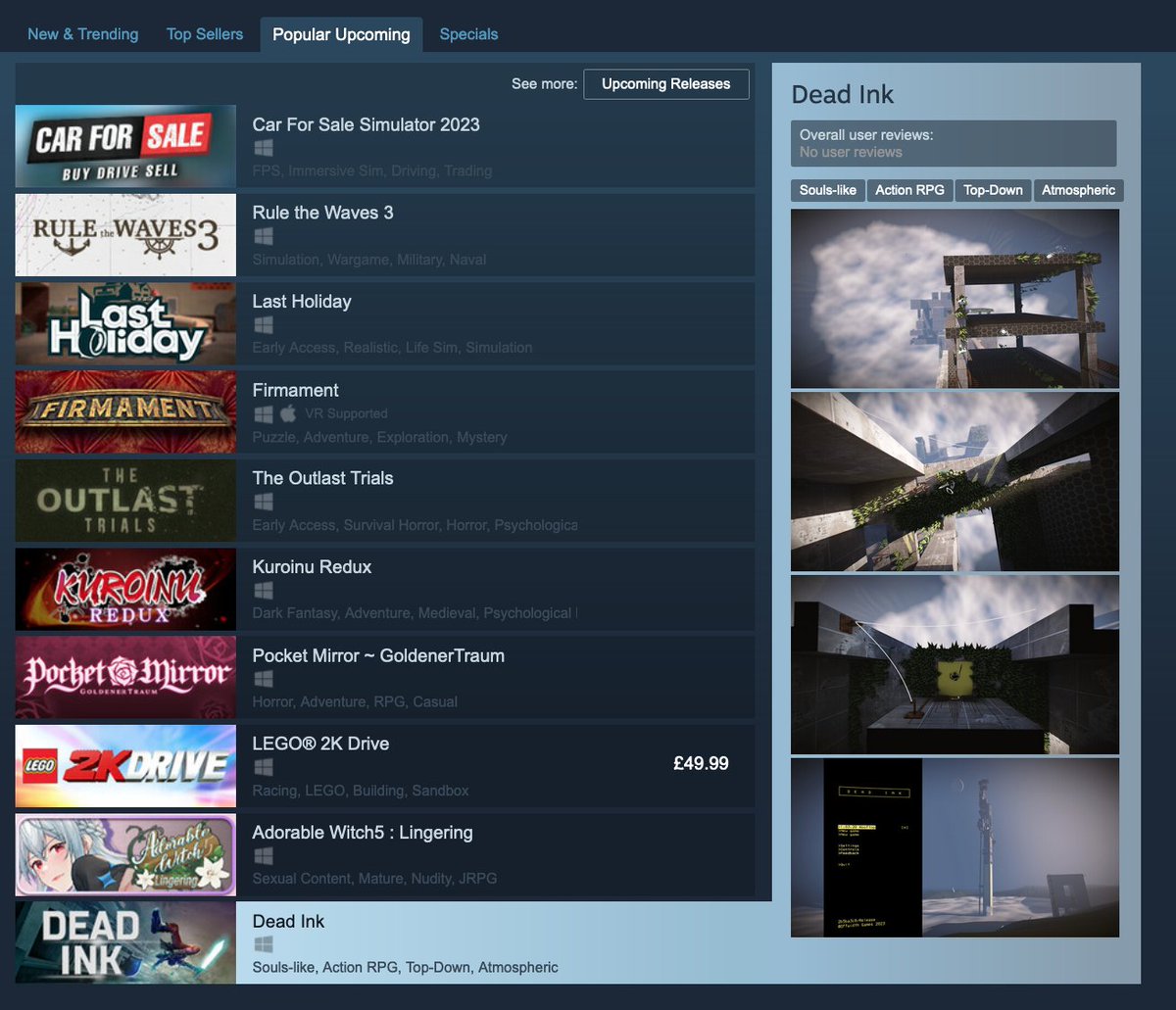This screenshot has height=1010, width=1176.
Task: Click the Windows icon under Last Holiday
Action: [x=263, y=325]
